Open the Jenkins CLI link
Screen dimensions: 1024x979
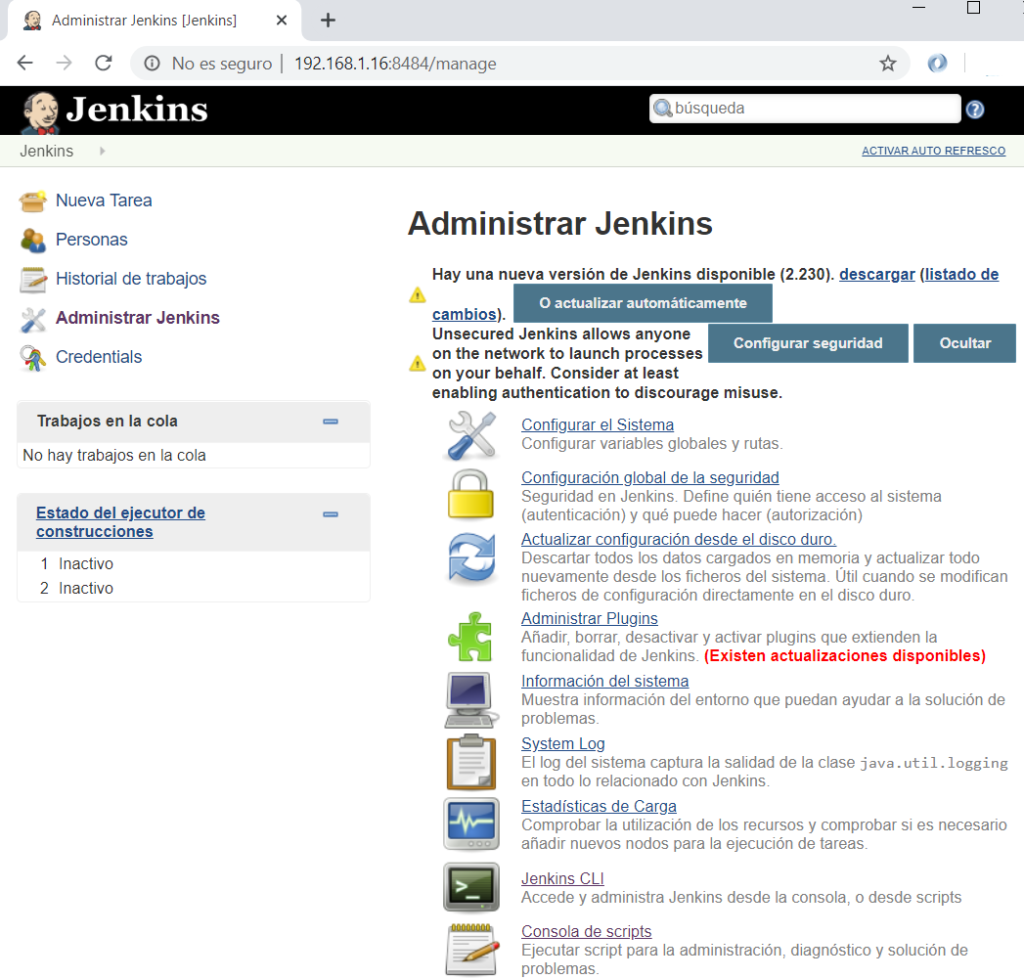pos(562,878)
